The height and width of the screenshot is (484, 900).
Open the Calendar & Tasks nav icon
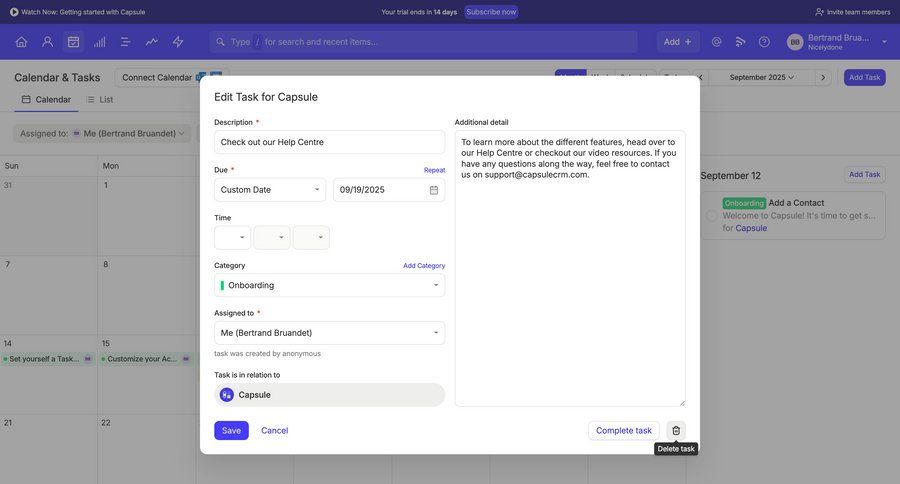click(73, 42)
